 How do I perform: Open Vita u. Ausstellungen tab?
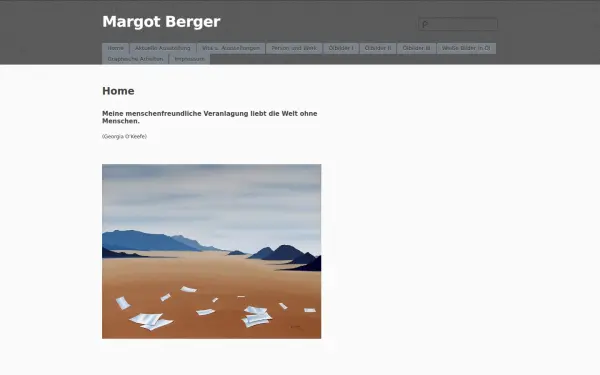[x=231, y=48]
